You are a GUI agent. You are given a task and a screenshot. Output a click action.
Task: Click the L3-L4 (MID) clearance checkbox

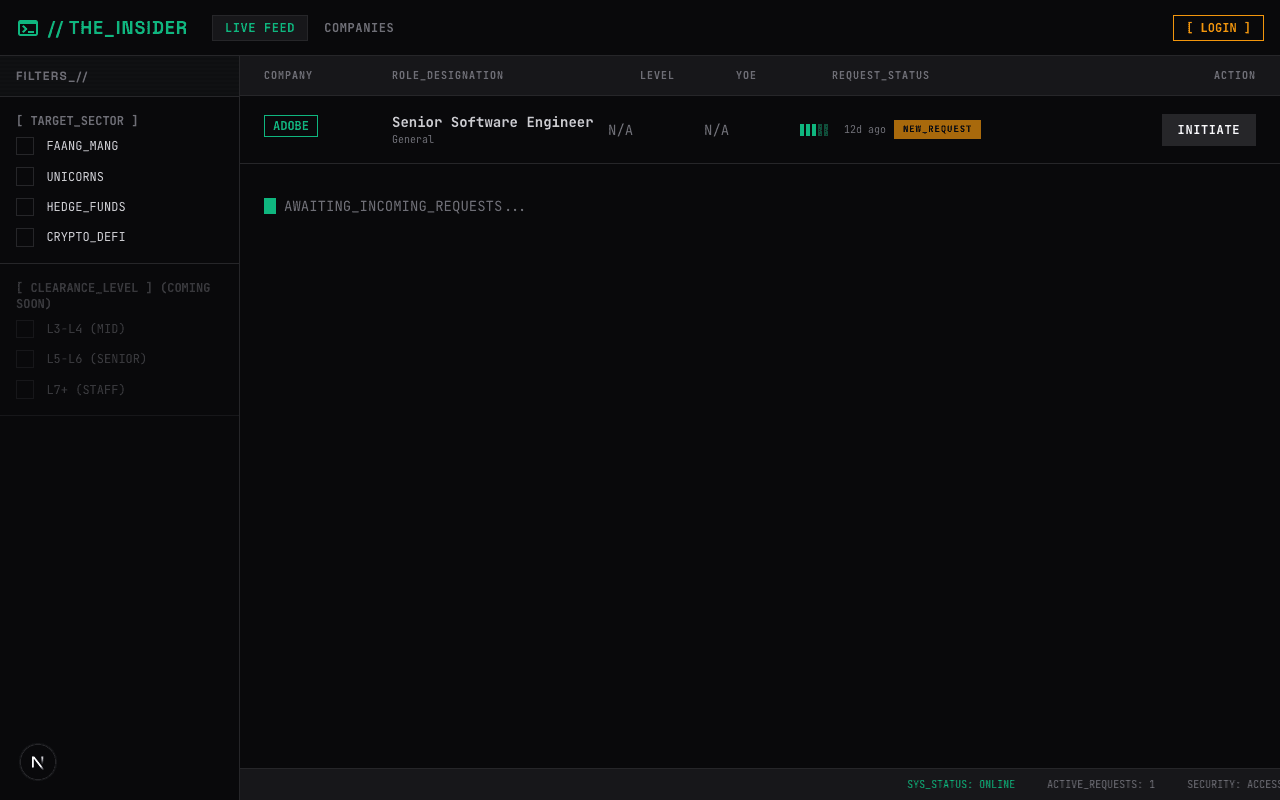(x=25, y=328)
